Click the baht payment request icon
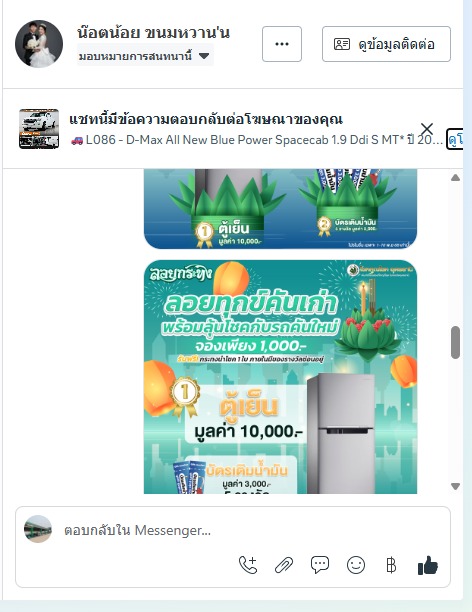The image size is (472, 612). click(x=391, y=565)
